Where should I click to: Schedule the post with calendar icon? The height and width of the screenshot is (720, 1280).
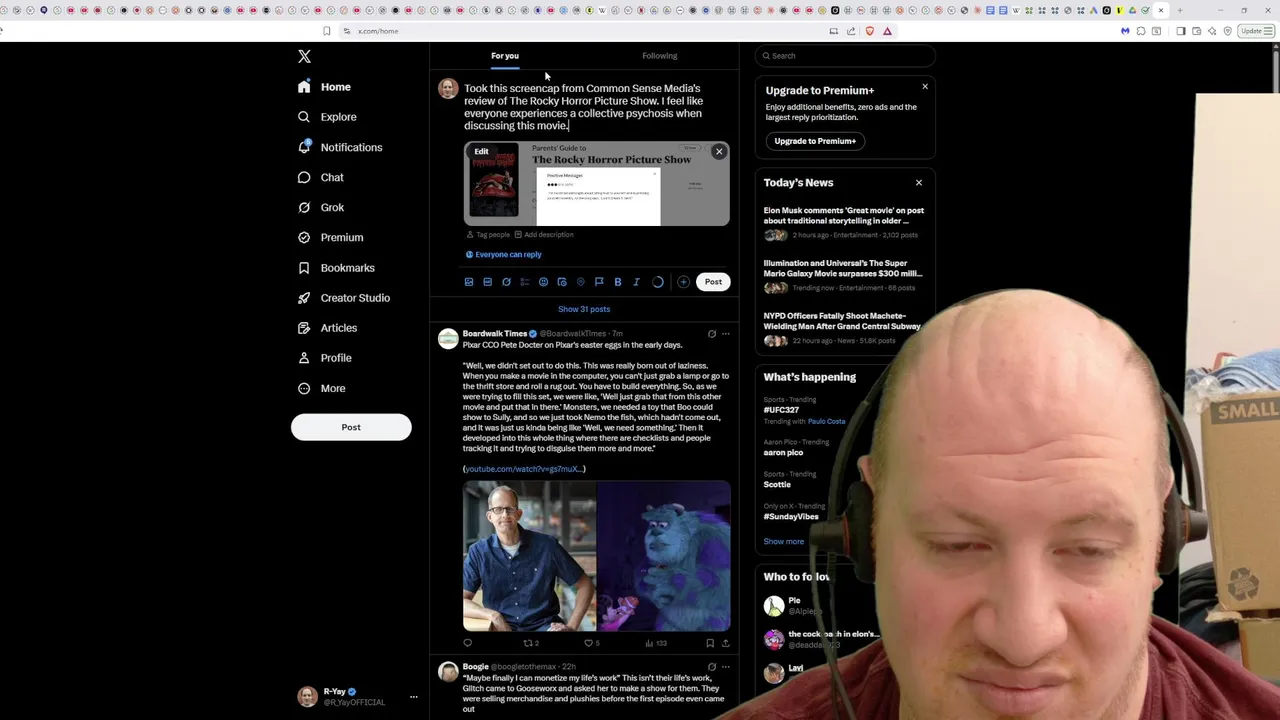point(562,282)
